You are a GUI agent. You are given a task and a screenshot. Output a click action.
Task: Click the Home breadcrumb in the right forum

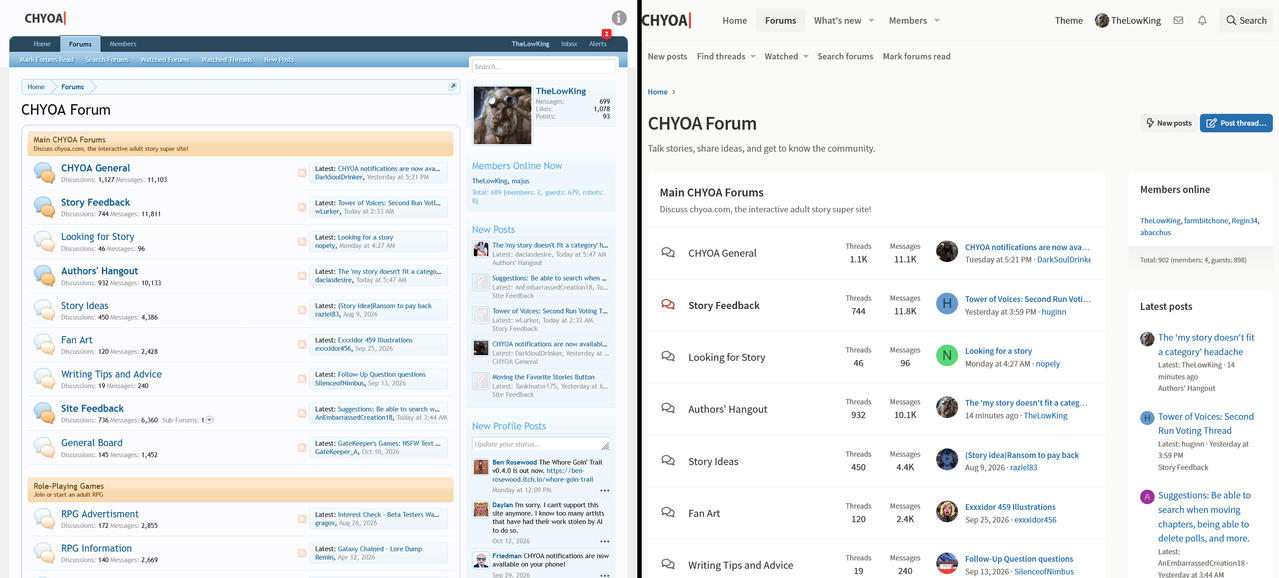pyautogui.click(x=657, y=92)
